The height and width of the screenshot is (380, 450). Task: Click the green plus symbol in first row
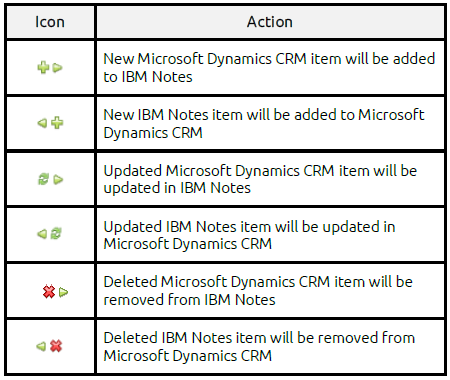[43, 68]
